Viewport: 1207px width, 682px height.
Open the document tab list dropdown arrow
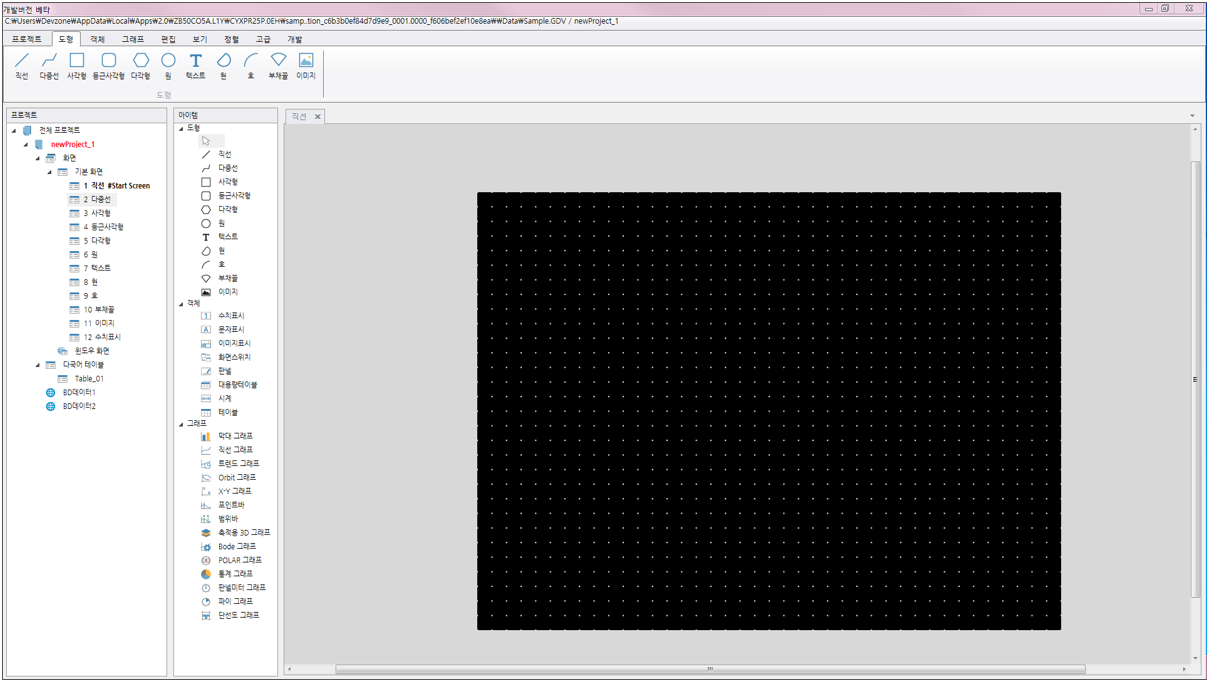(x=1192, y=116)
